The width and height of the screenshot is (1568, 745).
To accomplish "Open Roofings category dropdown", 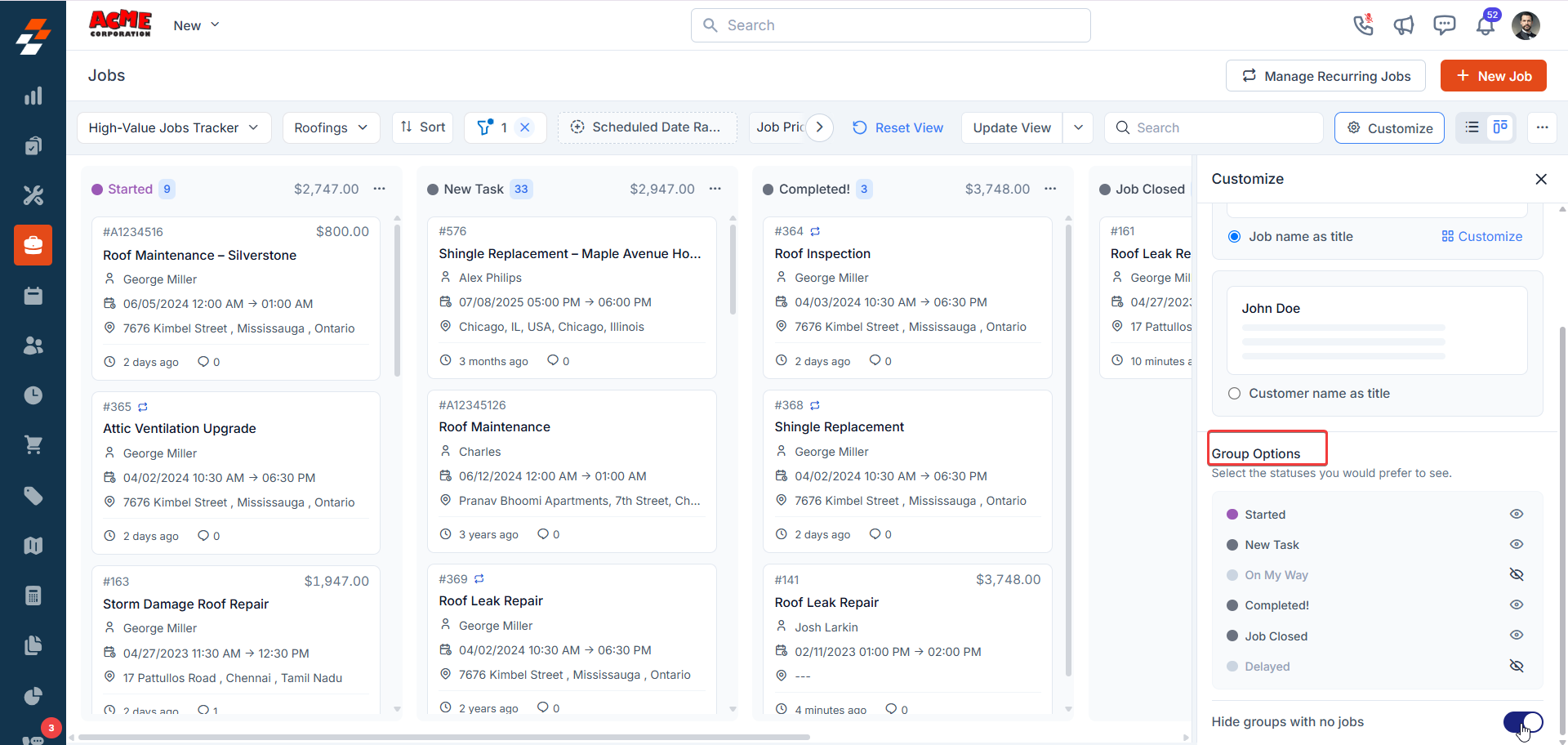I will click(x=331, y=127).
